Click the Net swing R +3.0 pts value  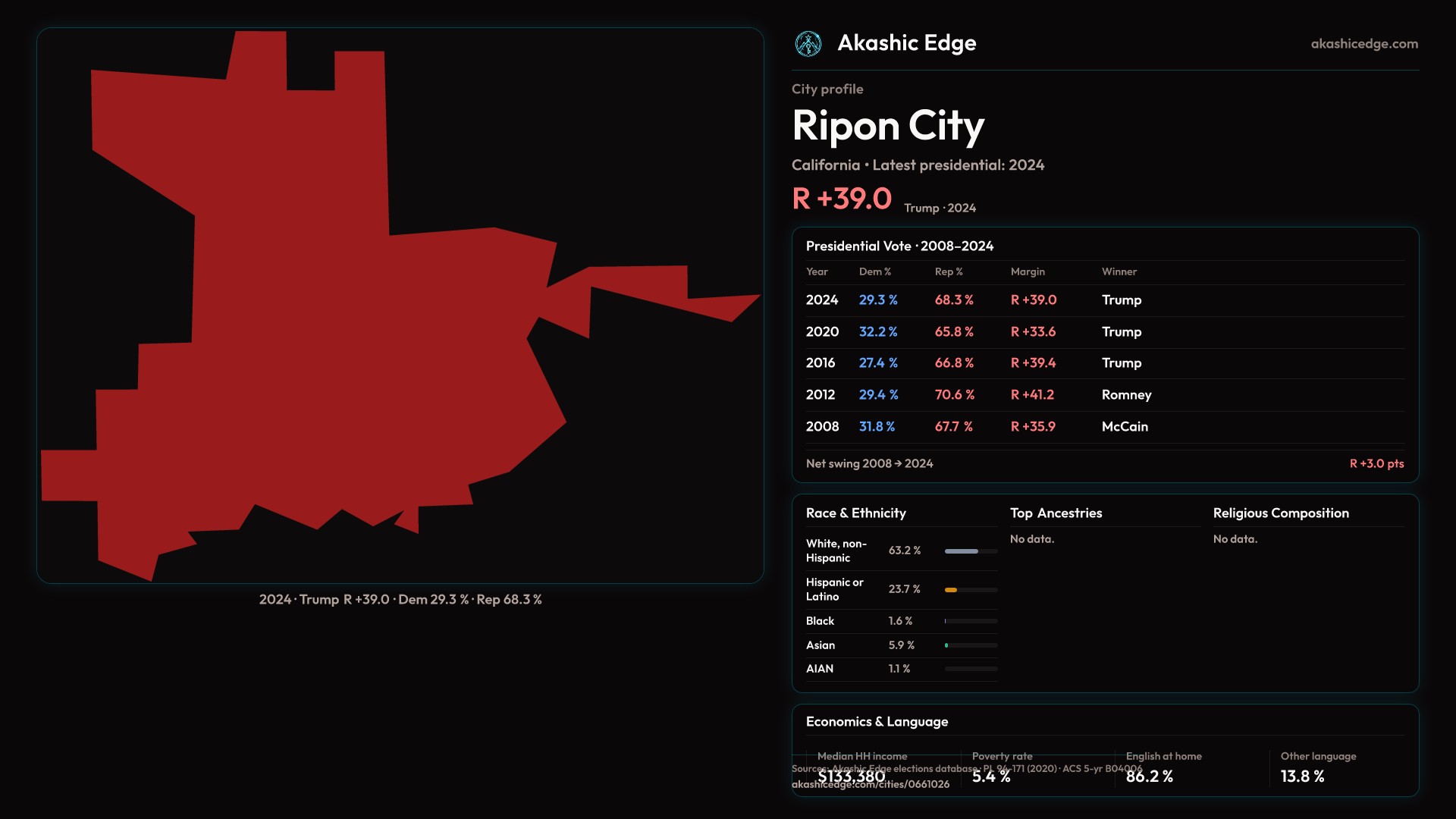click(x=1376, y=463)
